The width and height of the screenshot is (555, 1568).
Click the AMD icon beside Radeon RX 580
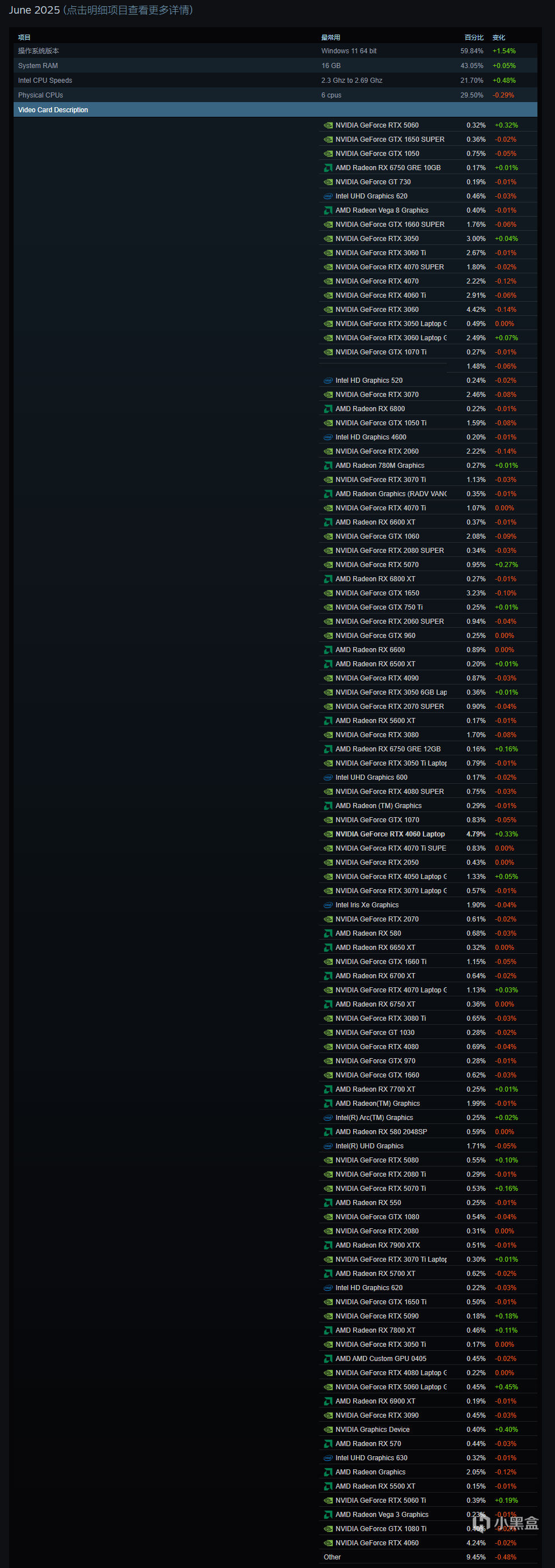click(x=328, y=934)
